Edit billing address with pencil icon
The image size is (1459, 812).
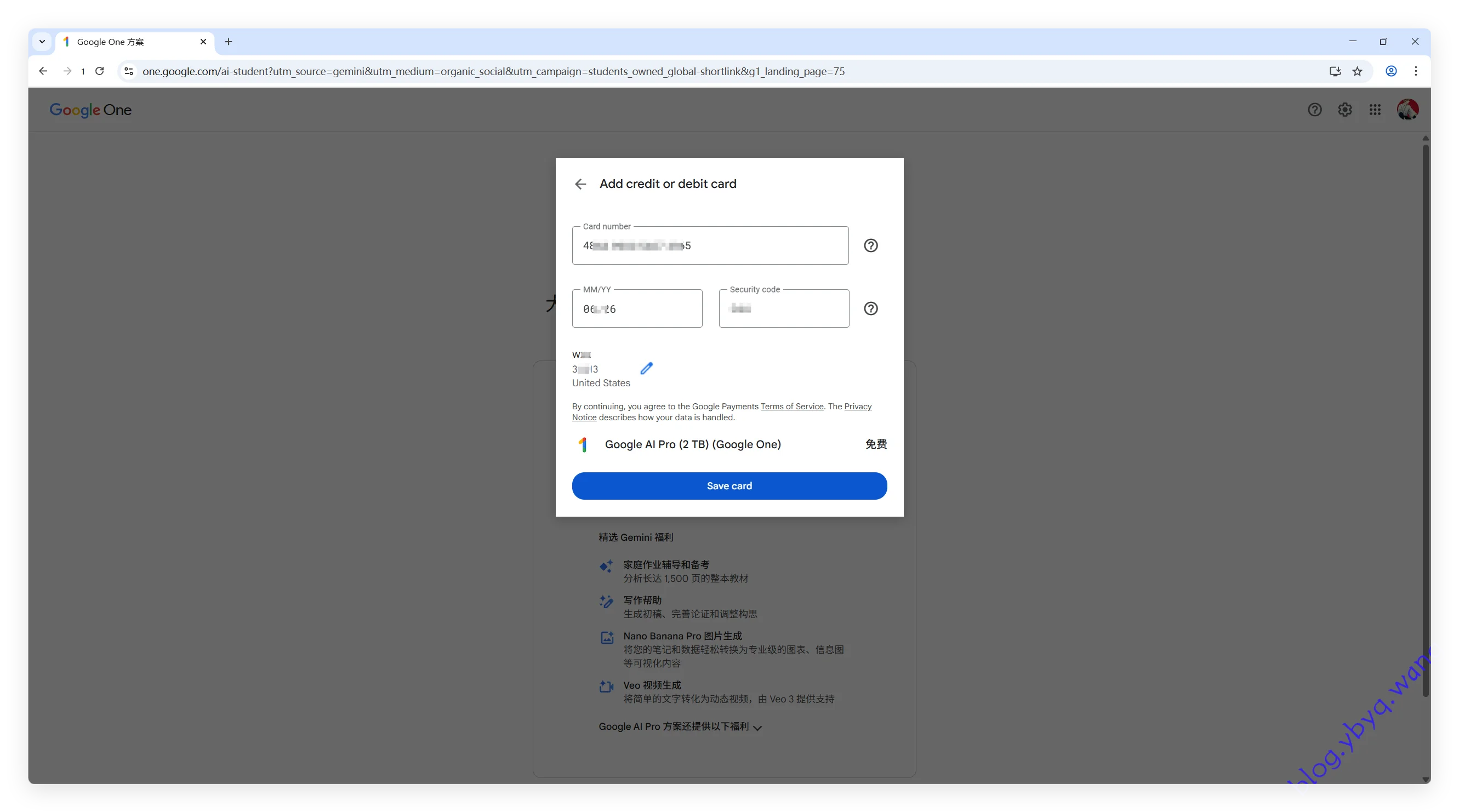point(646,369)
